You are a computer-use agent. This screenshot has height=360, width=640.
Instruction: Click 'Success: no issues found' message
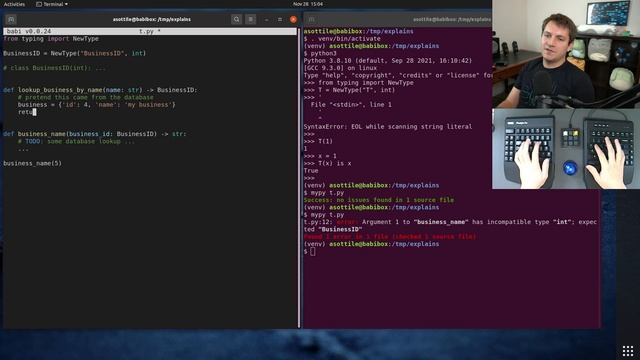(379, 200)
